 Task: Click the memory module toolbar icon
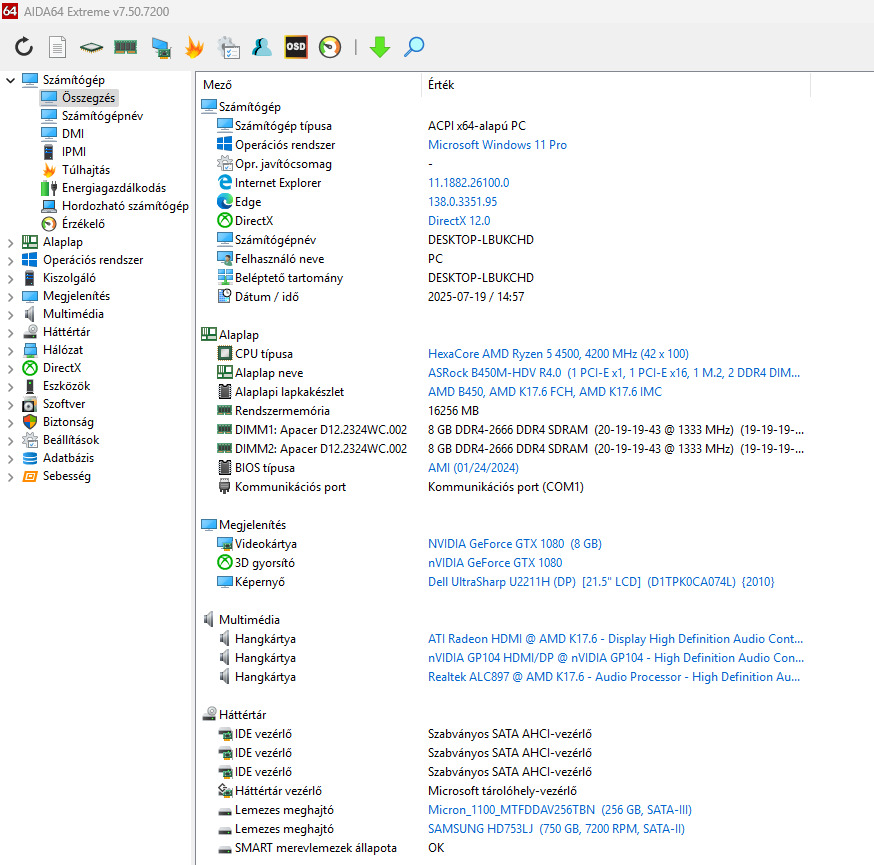click(125, 47)
